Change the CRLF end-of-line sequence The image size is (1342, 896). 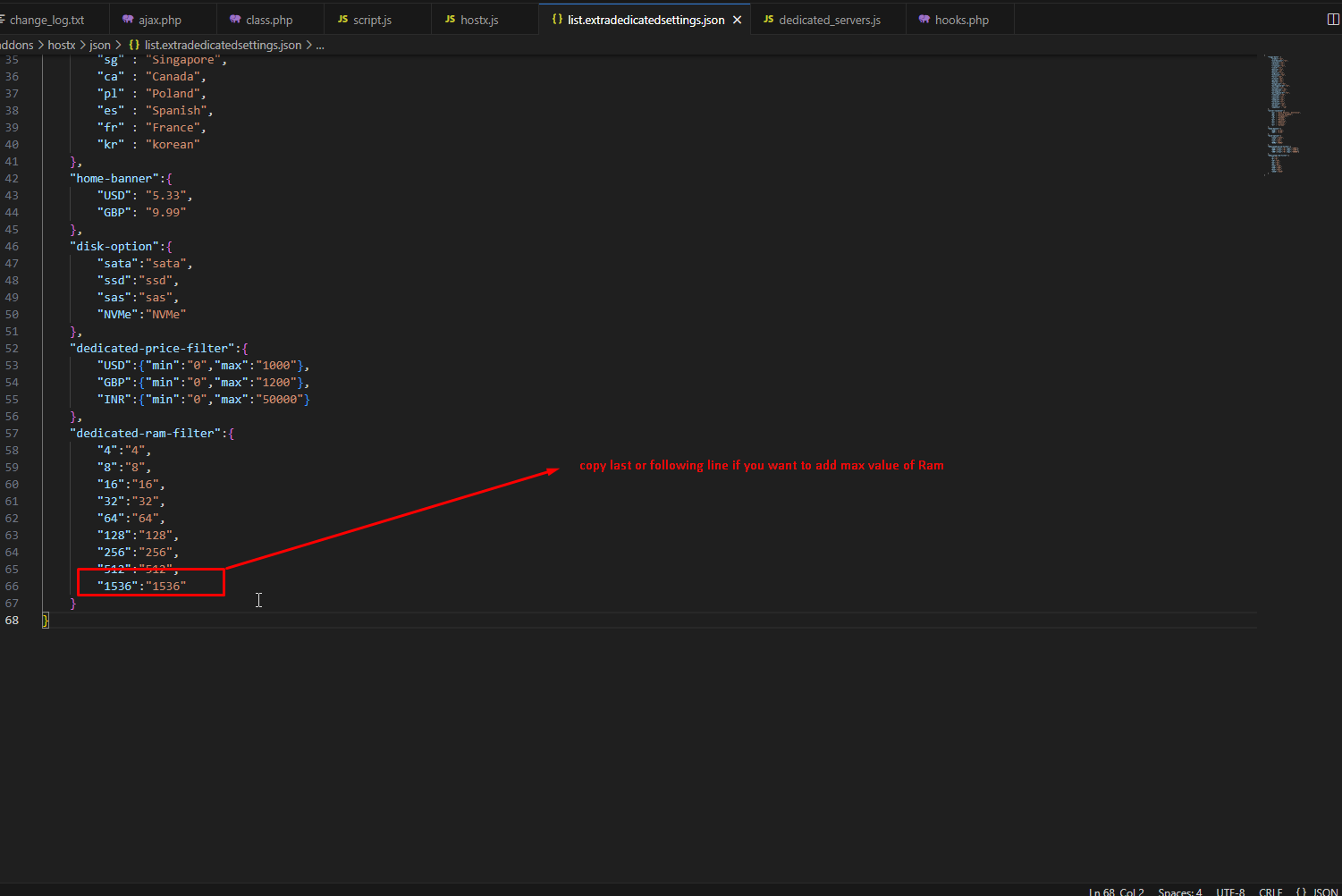(1270, 892)
